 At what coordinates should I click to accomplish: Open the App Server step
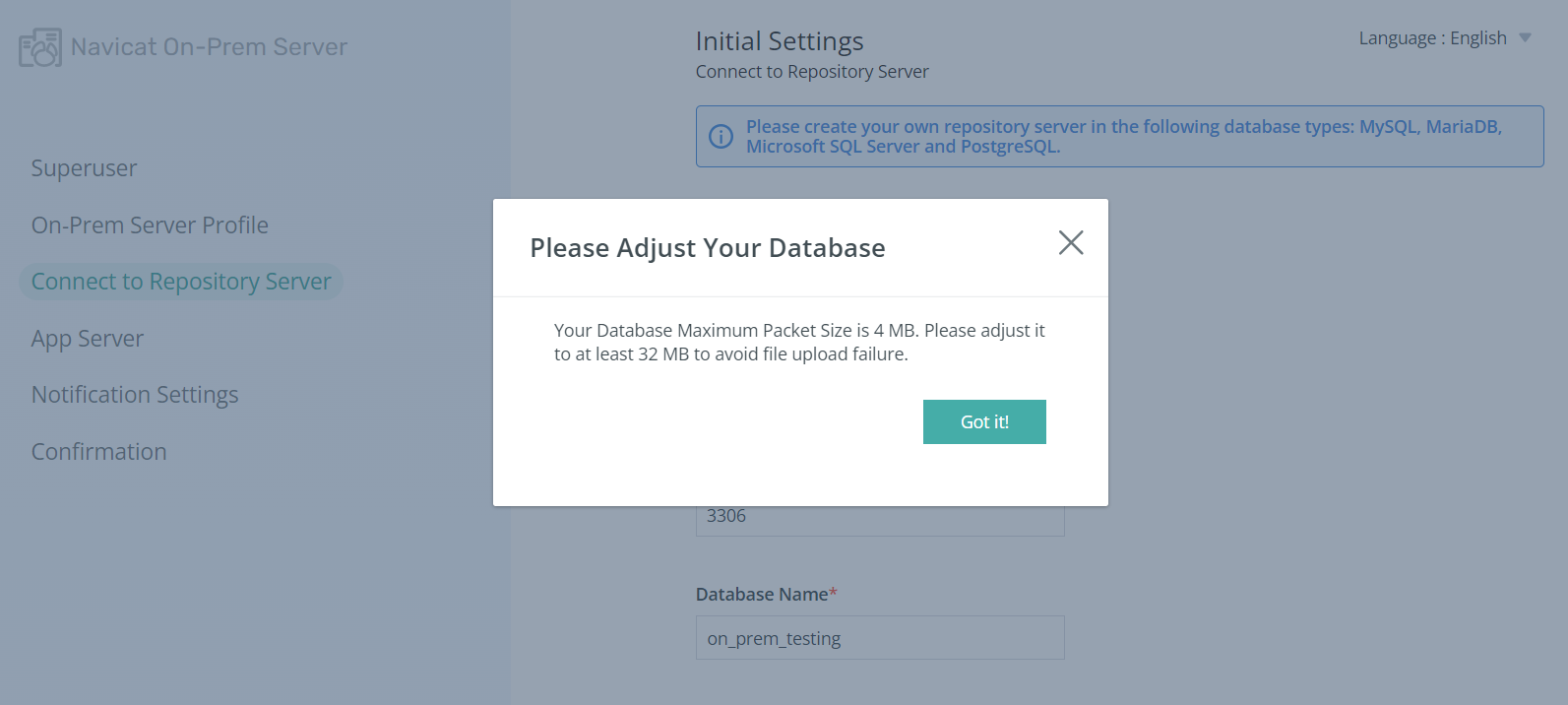point(88,339)
